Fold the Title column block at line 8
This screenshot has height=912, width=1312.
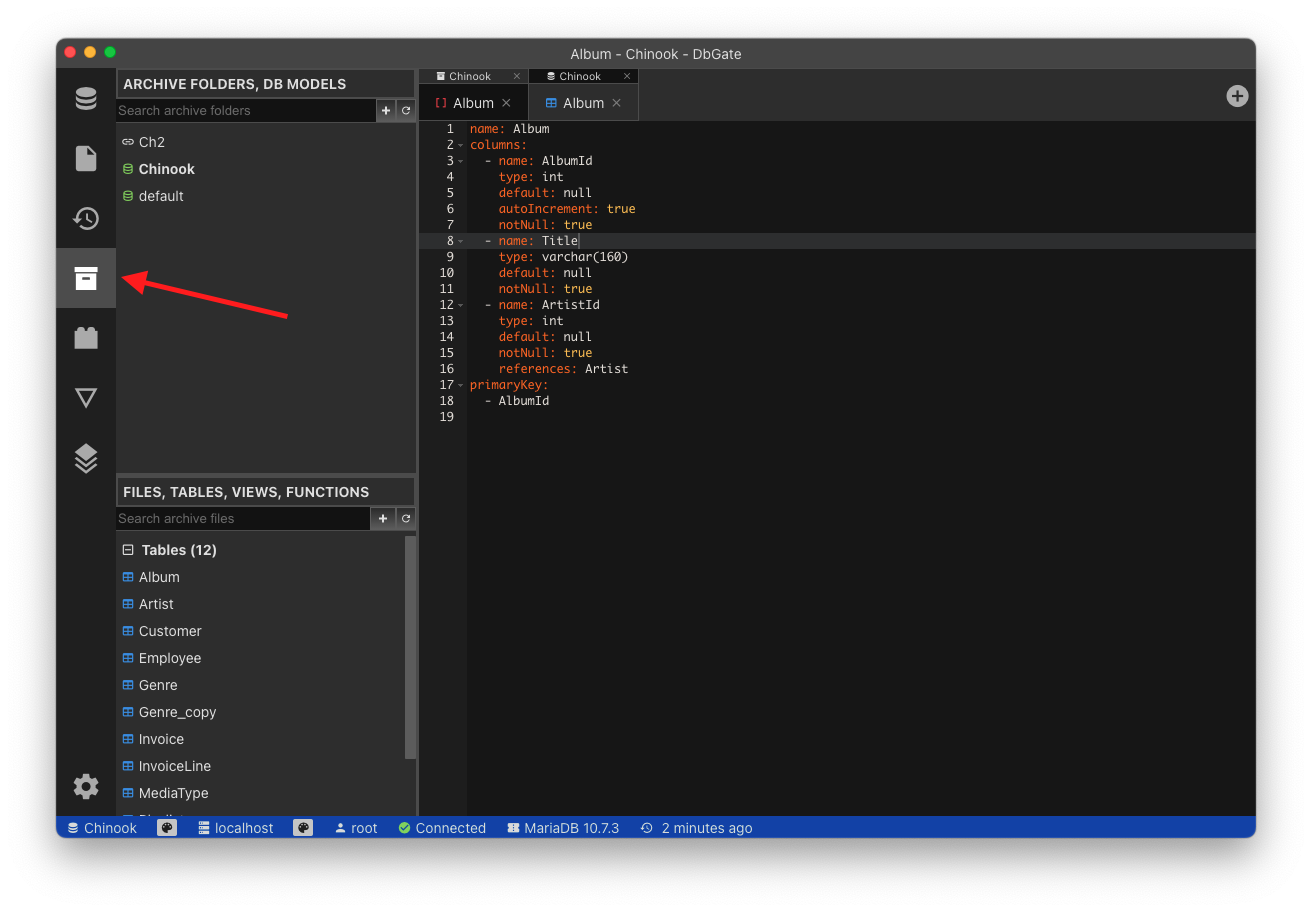(x=461, y=241)
